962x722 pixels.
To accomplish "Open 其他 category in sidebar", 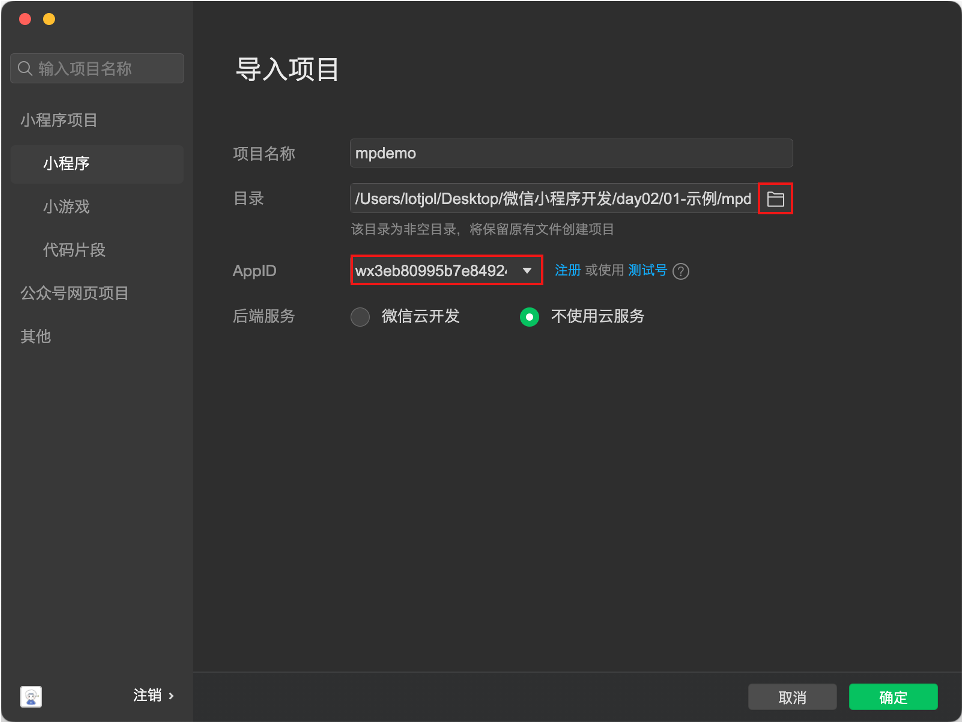I will coord(36,336).
